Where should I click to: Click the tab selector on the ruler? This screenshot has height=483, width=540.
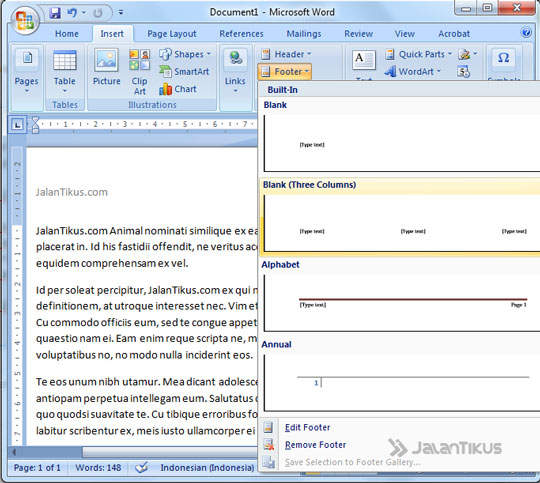tap(17, 124)
